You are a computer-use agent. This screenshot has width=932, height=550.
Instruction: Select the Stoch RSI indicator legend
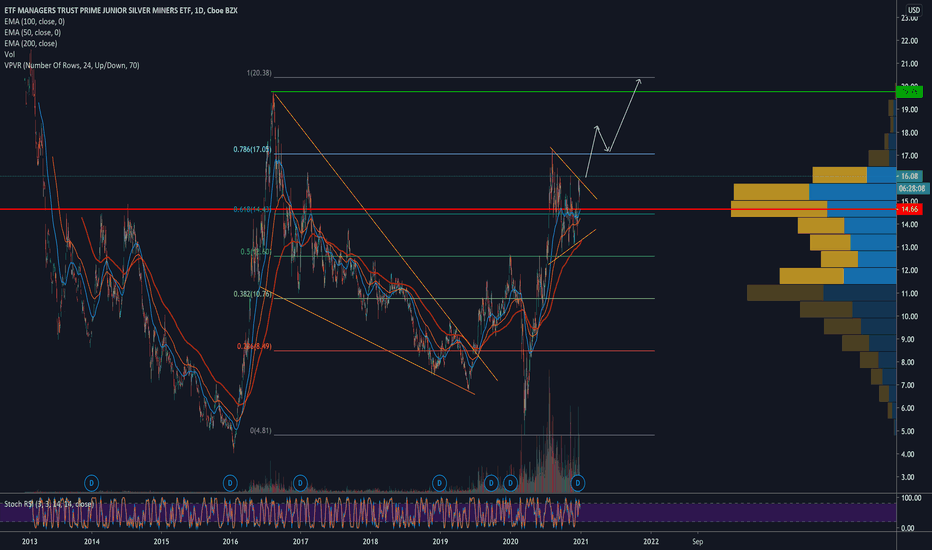point(49,504)
